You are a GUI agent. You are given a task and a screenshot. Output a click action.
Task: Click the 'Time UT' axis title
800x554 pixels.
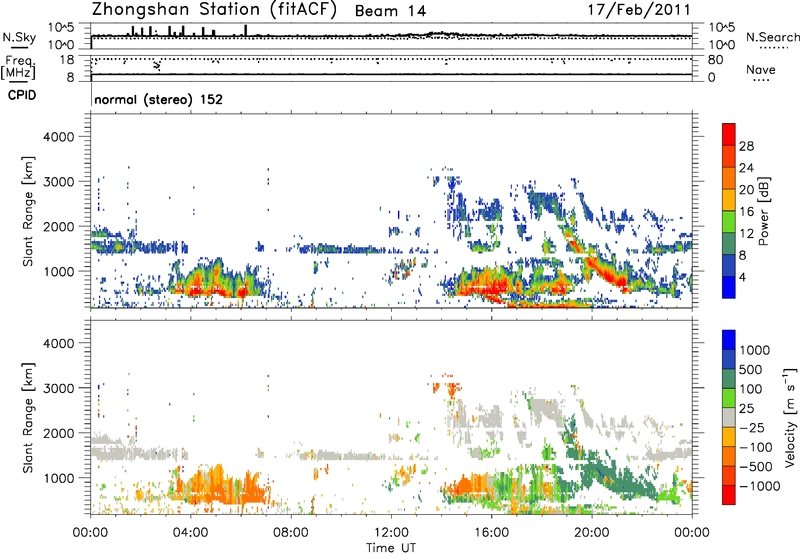(391, 548)
